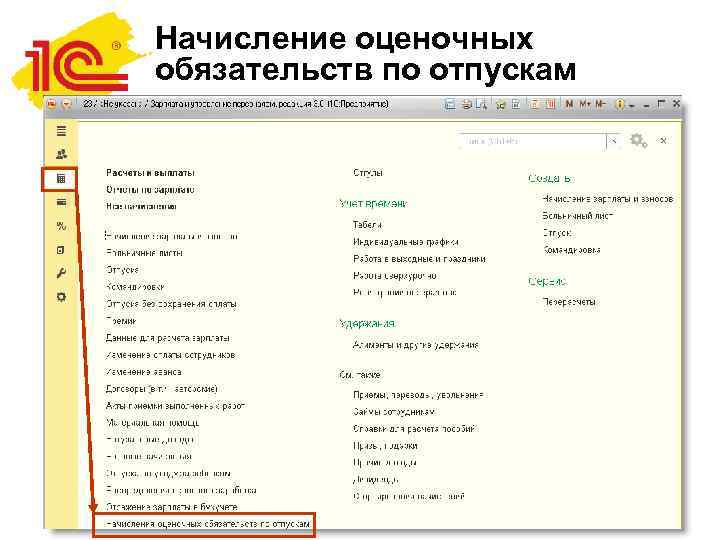Open 'Договоры (в т.ч. авторские)'
Image resolution: width=720 pixels, height=540 pixels.
tap(162, 389)
